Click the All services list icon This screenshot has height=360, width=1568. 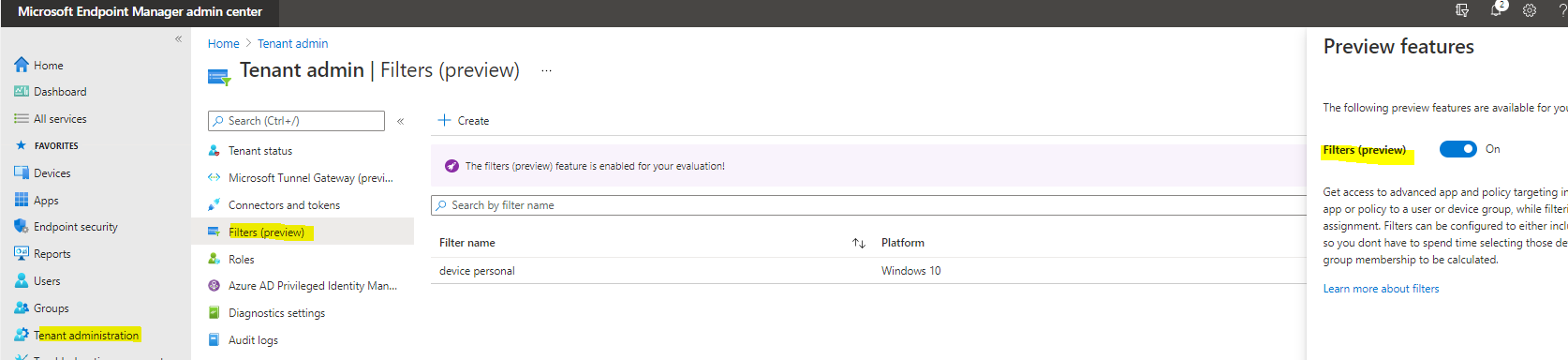[22, 119]
